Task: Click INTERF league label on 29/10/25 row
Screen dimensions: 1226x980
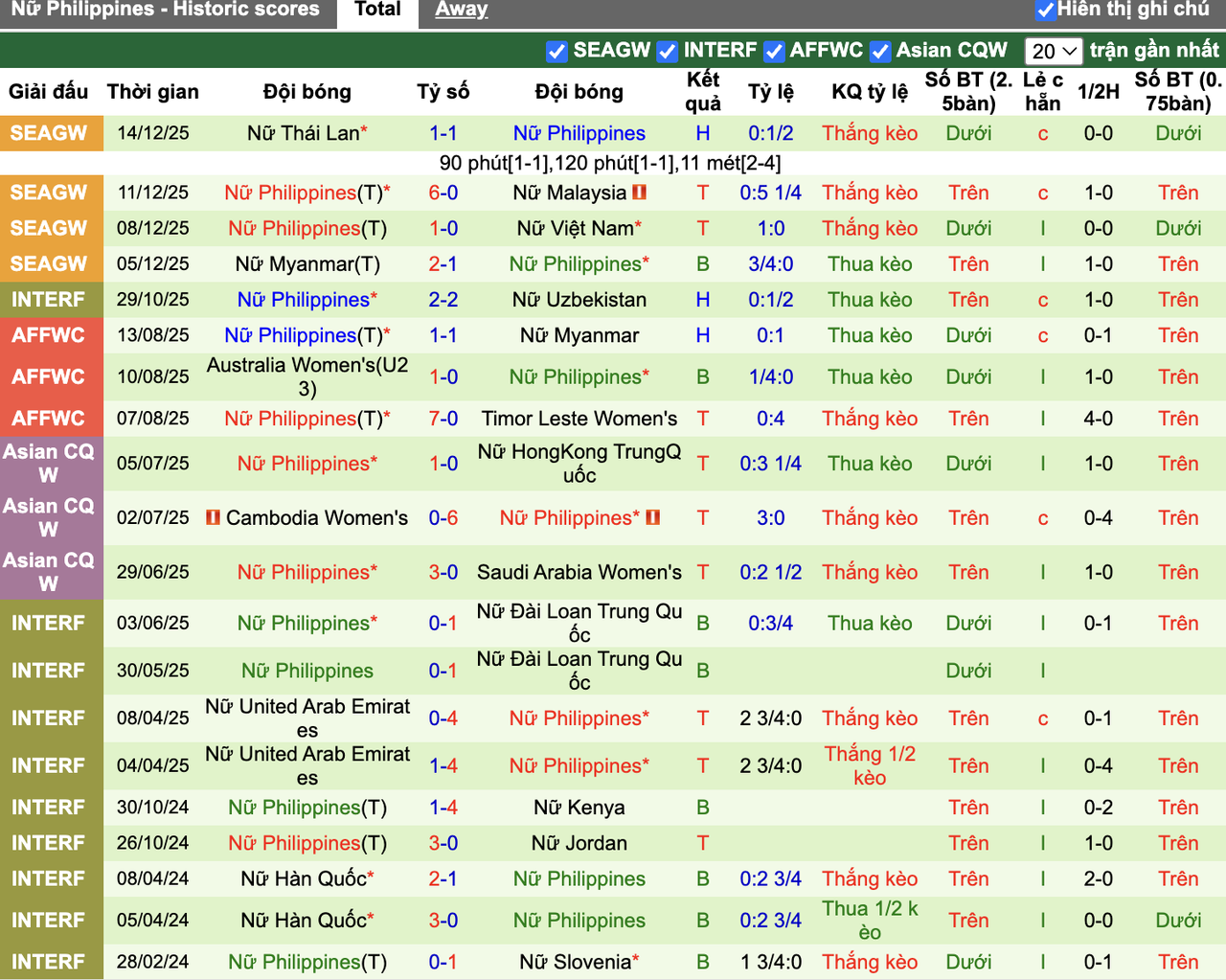Action: [49, 299]
